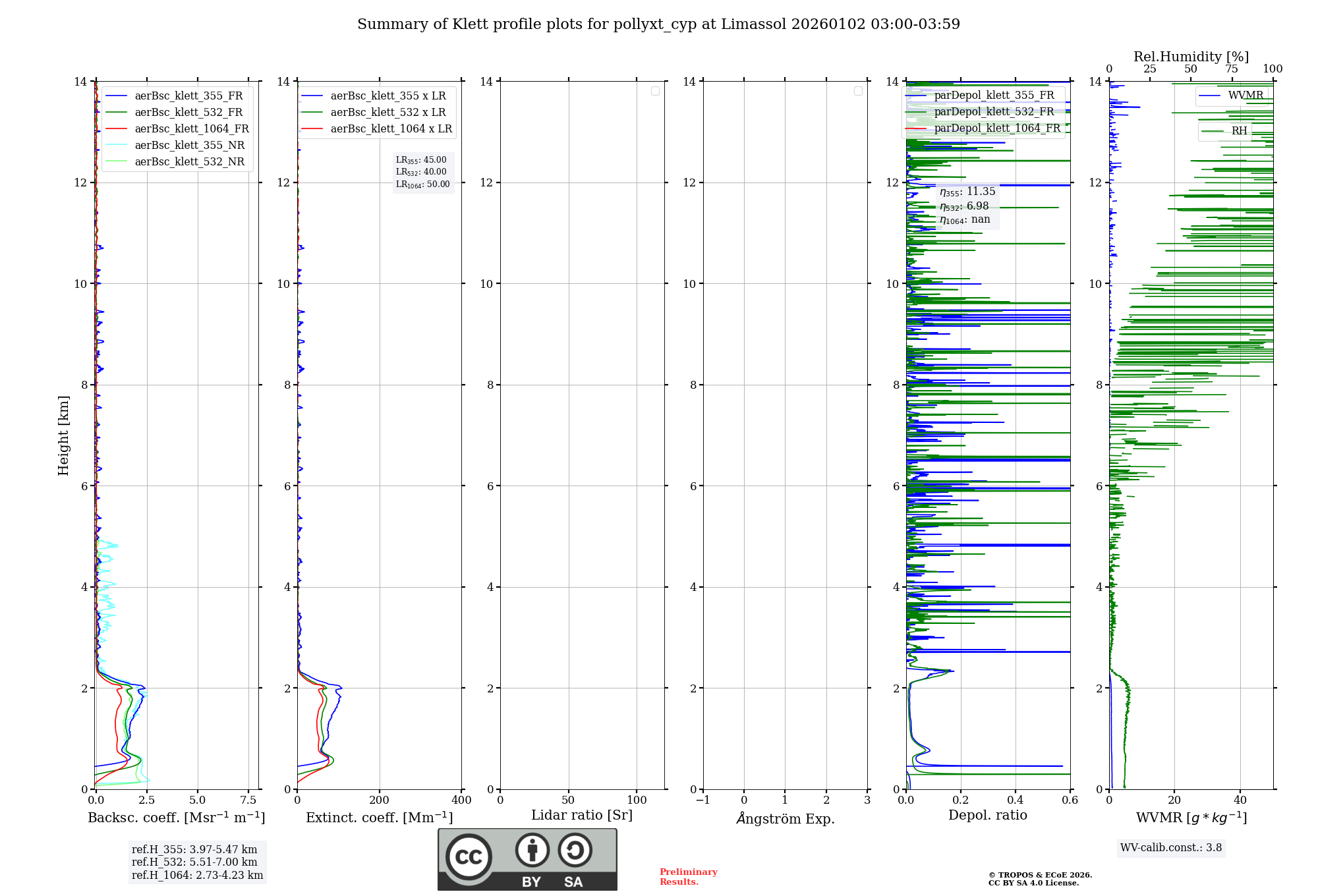Click parDepol_klett_355_FR legend entry

tap(994, 96)
